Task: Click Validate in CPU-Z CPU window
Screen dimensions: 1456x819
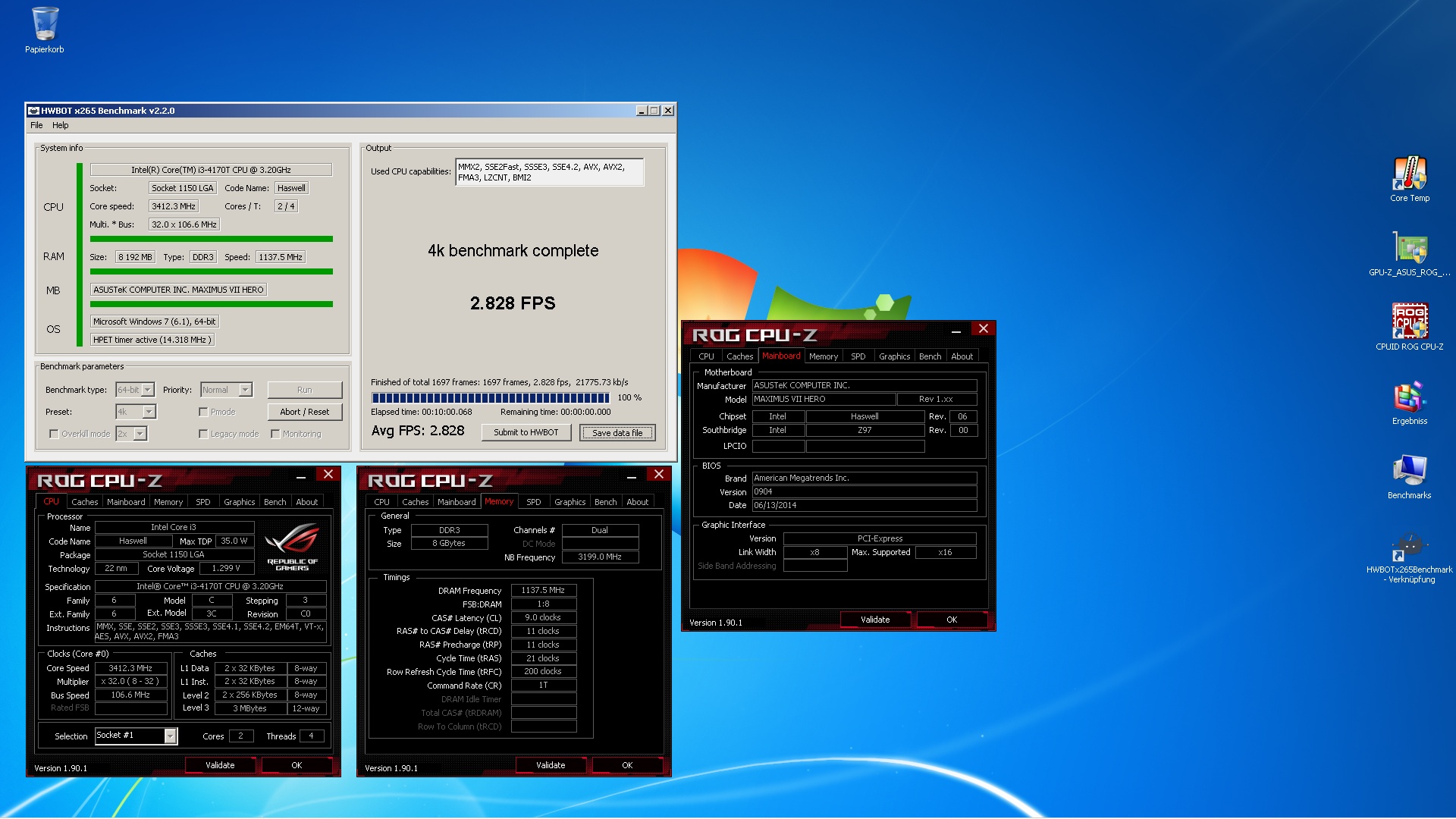Action: [220, 765]
